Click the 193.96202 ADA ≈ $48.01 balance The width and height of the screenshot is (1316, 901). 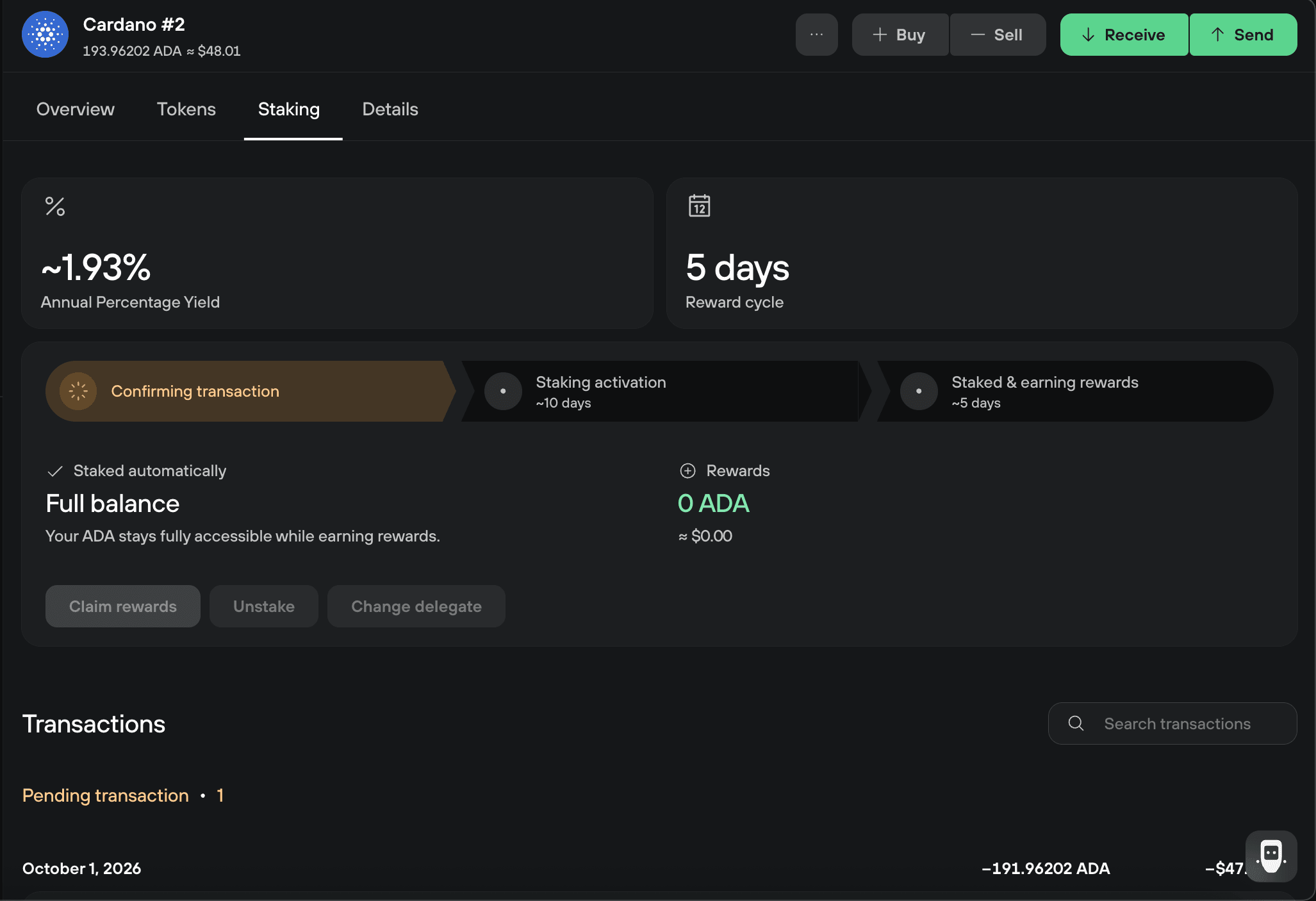pos(161,51)
